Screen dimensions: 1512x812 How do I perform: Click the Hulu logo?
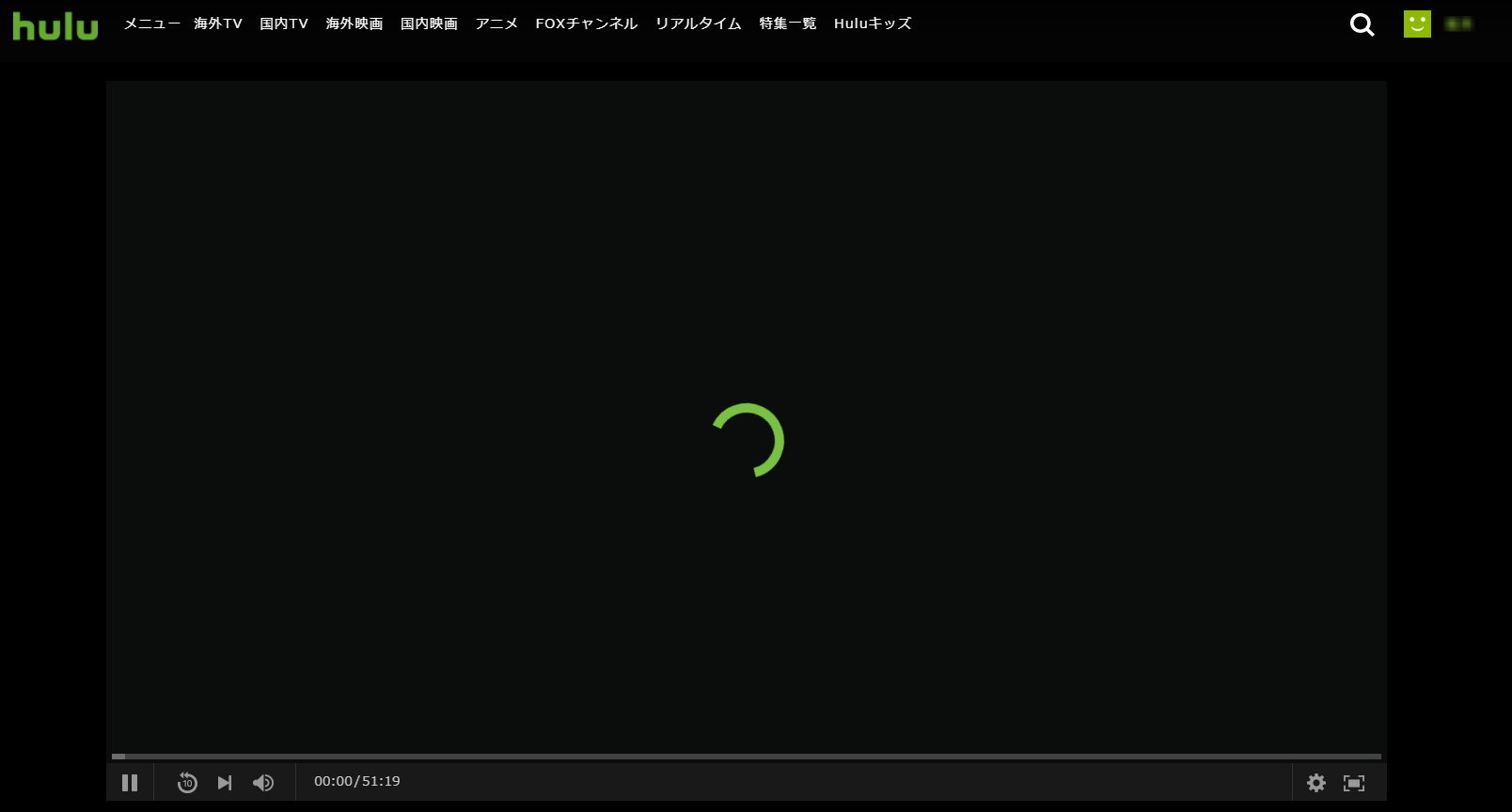coord(55,26)
